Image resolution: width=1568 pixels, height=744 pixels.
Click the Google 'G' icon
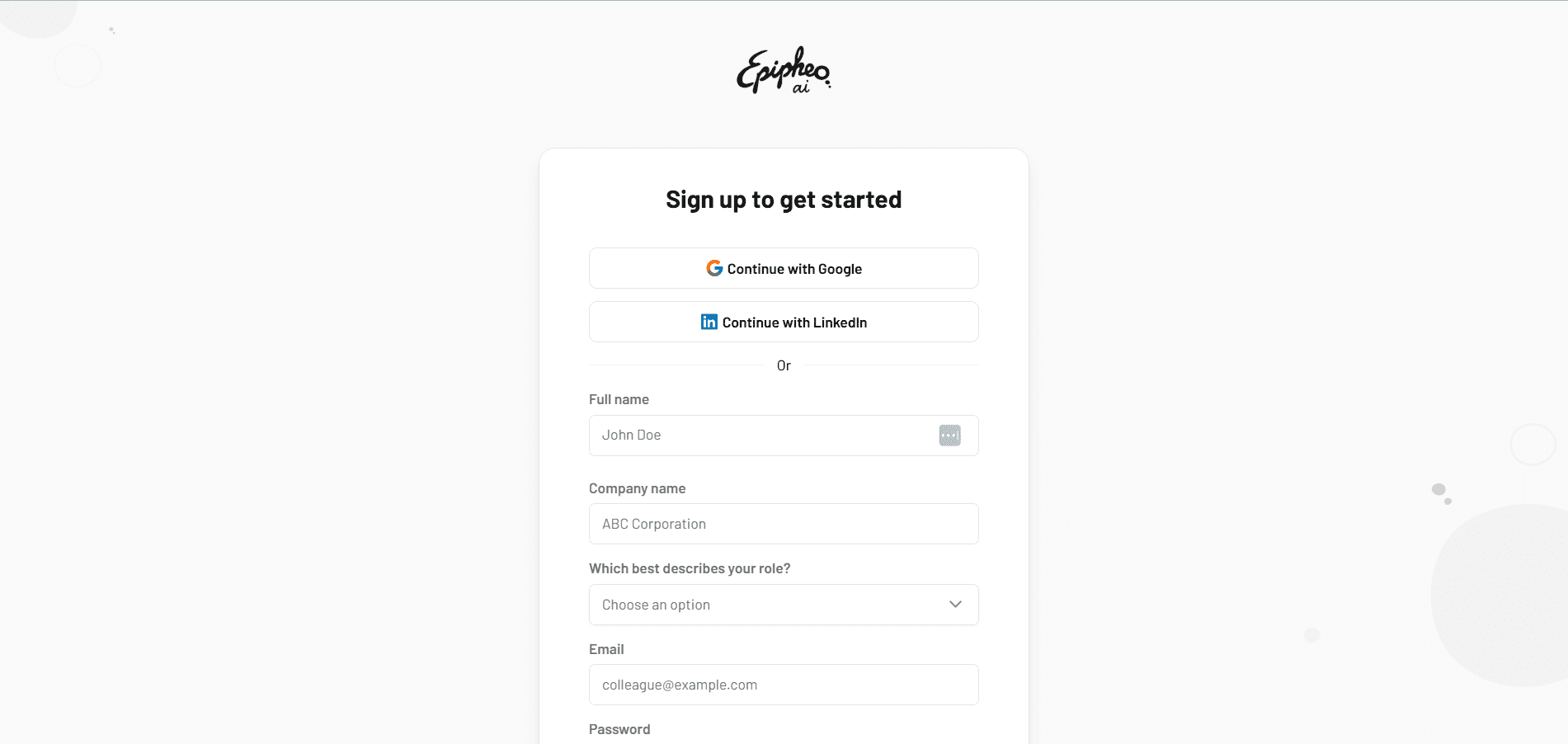(x=714, y=268)
